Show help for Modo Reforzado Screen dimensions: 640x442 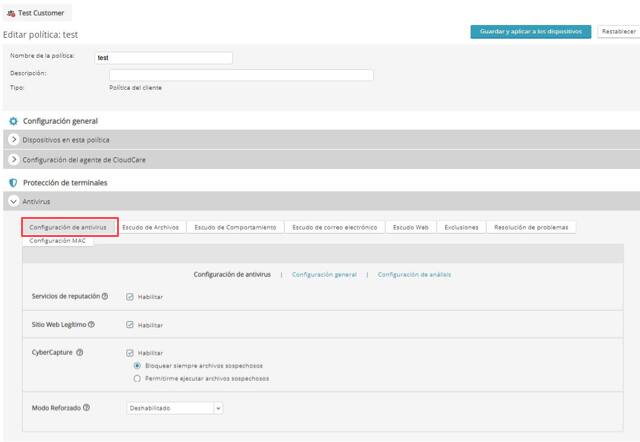coord(87,408)
